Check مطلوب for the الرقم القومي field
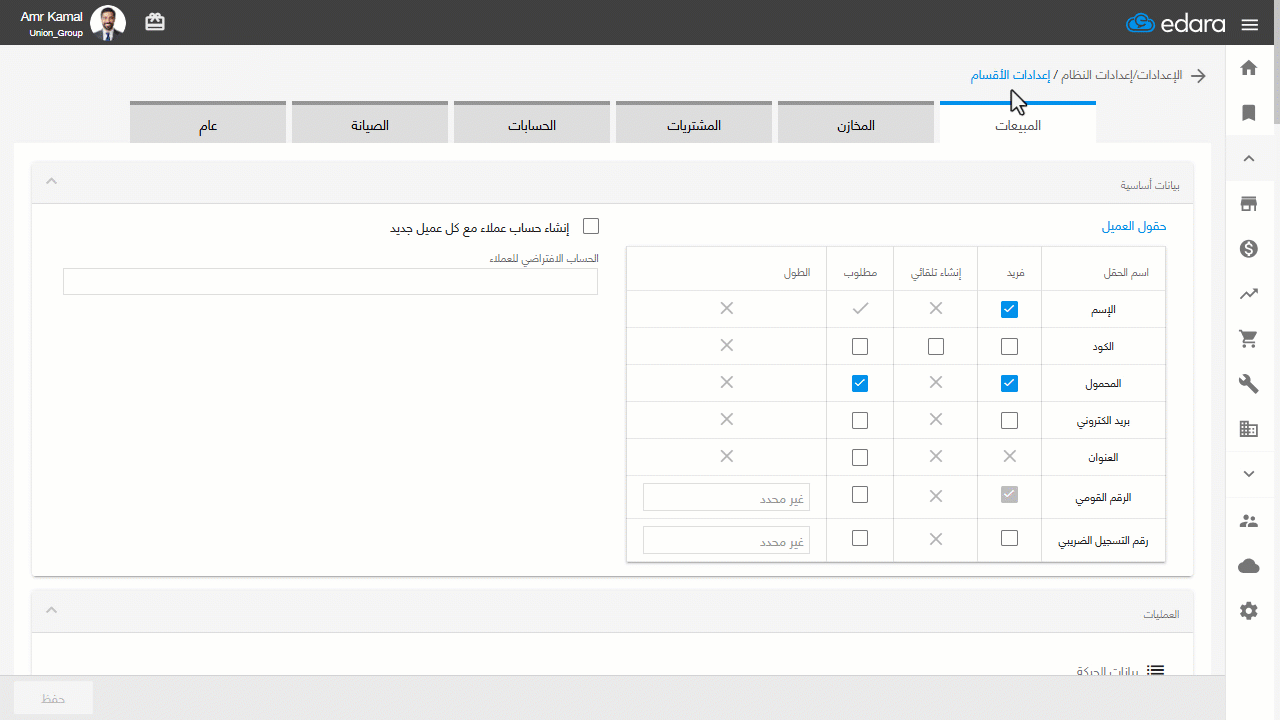 coord(860,494)
